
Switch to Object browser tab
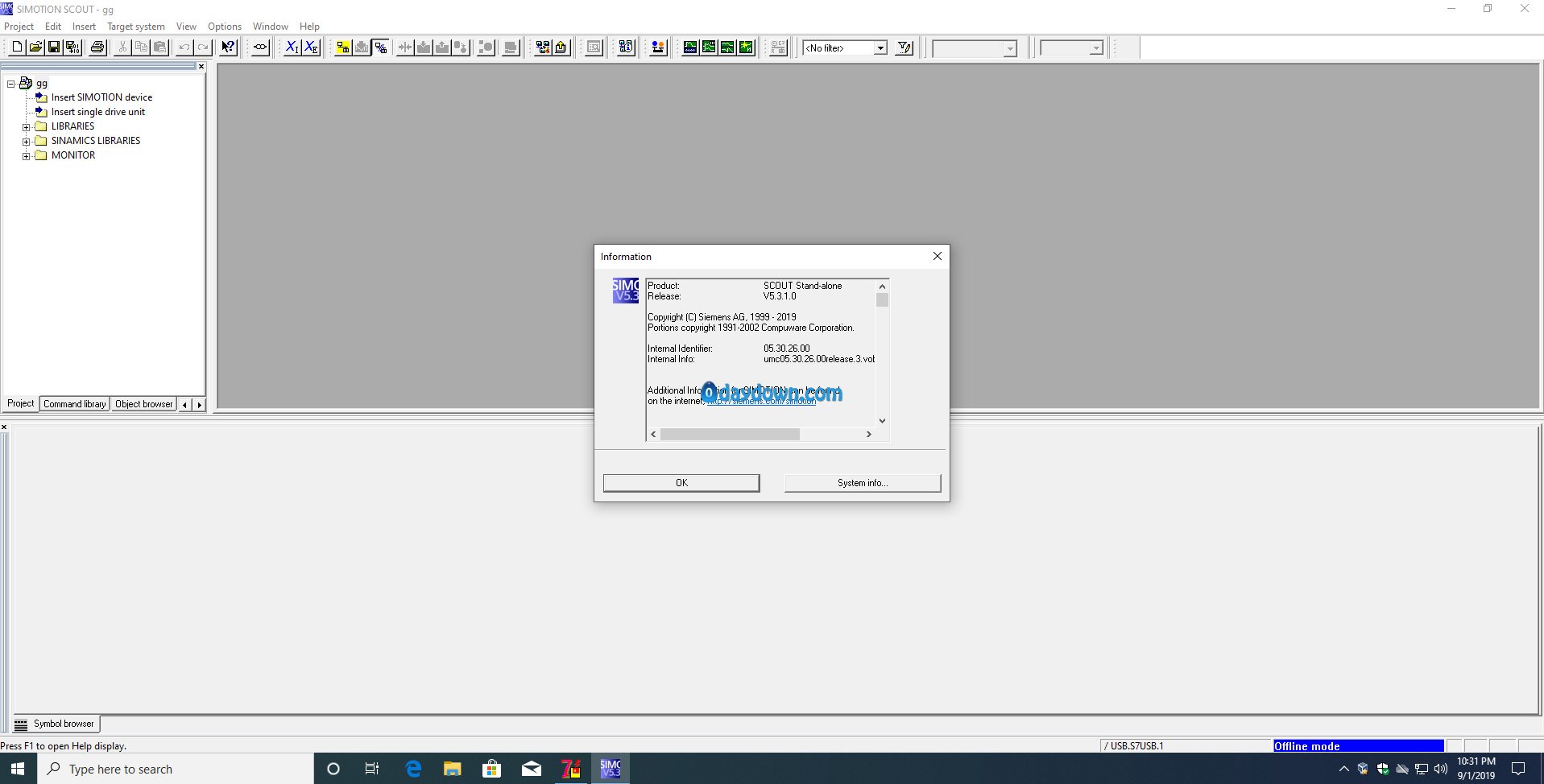[x=143, y=404]
